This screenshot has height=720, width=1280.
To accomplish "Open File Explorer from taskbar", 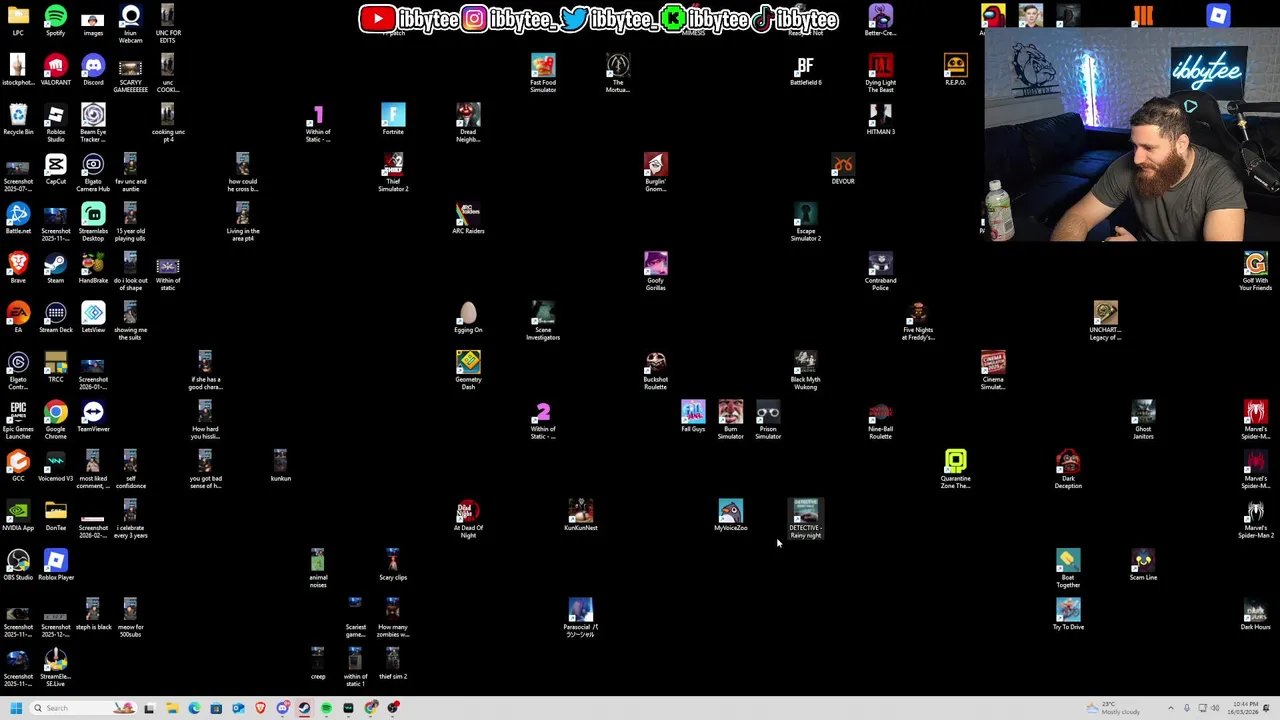I will 171,708.
